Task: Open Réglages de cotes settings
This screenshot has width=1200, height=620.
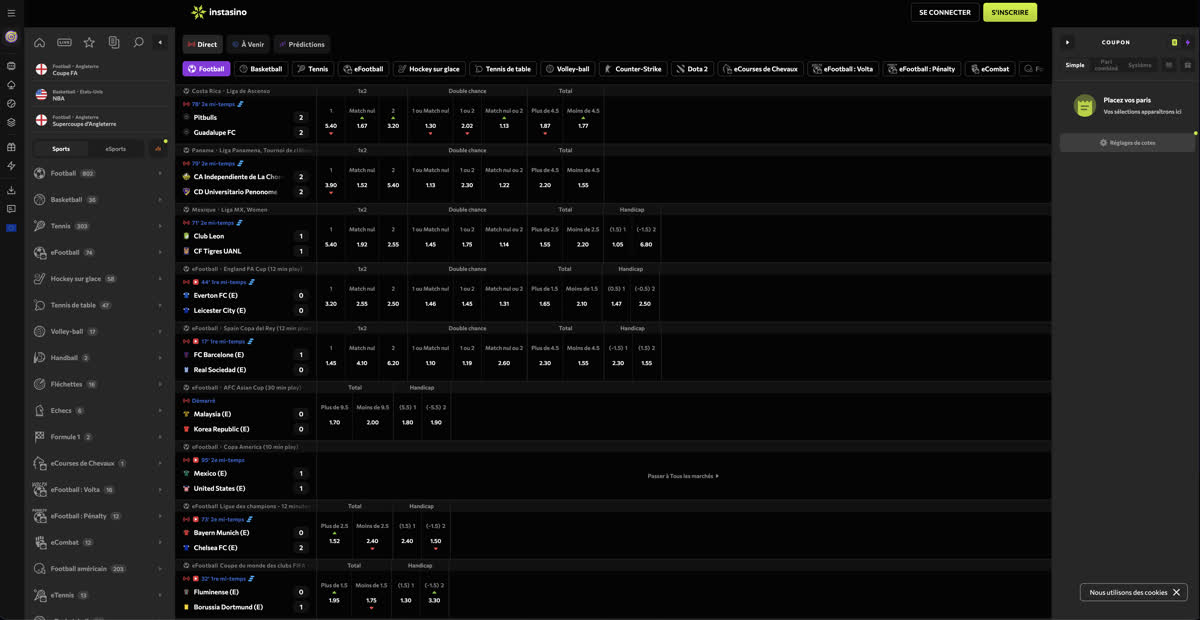Action: [1127, 143]
